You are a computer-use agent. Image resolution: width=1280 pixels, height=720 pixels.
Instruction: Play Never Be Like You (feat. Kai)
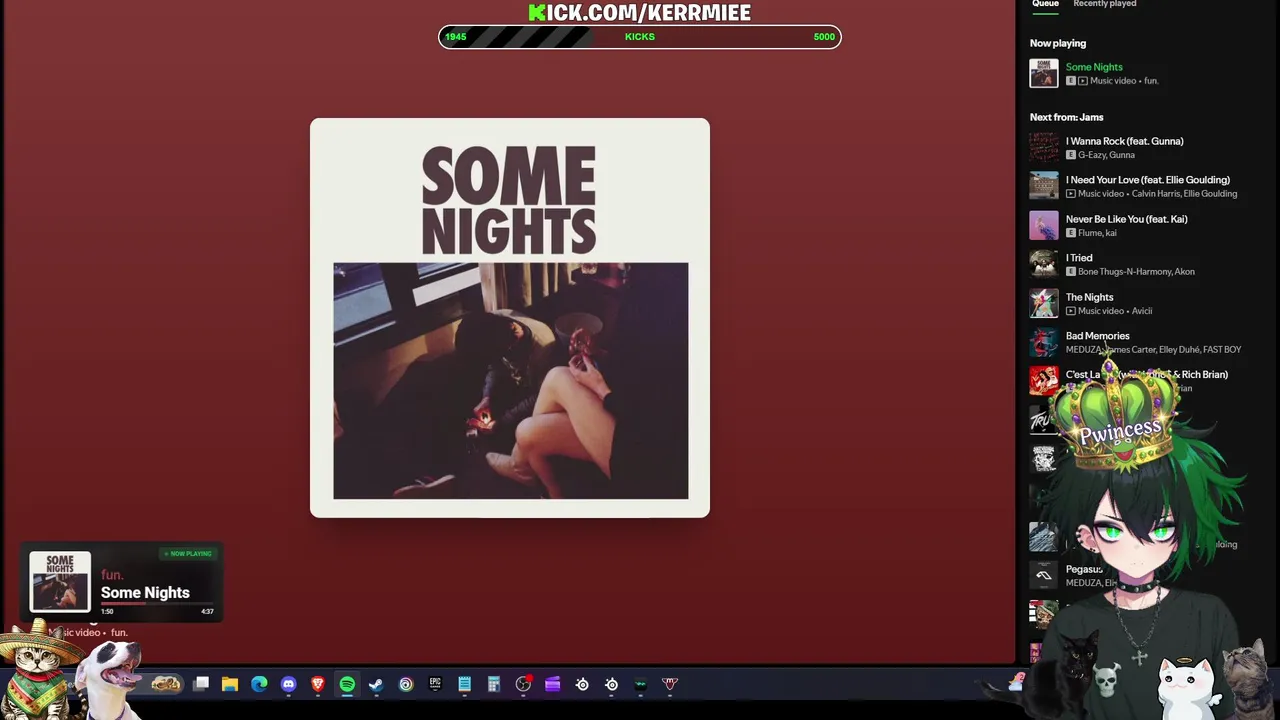click(1126, 219)
